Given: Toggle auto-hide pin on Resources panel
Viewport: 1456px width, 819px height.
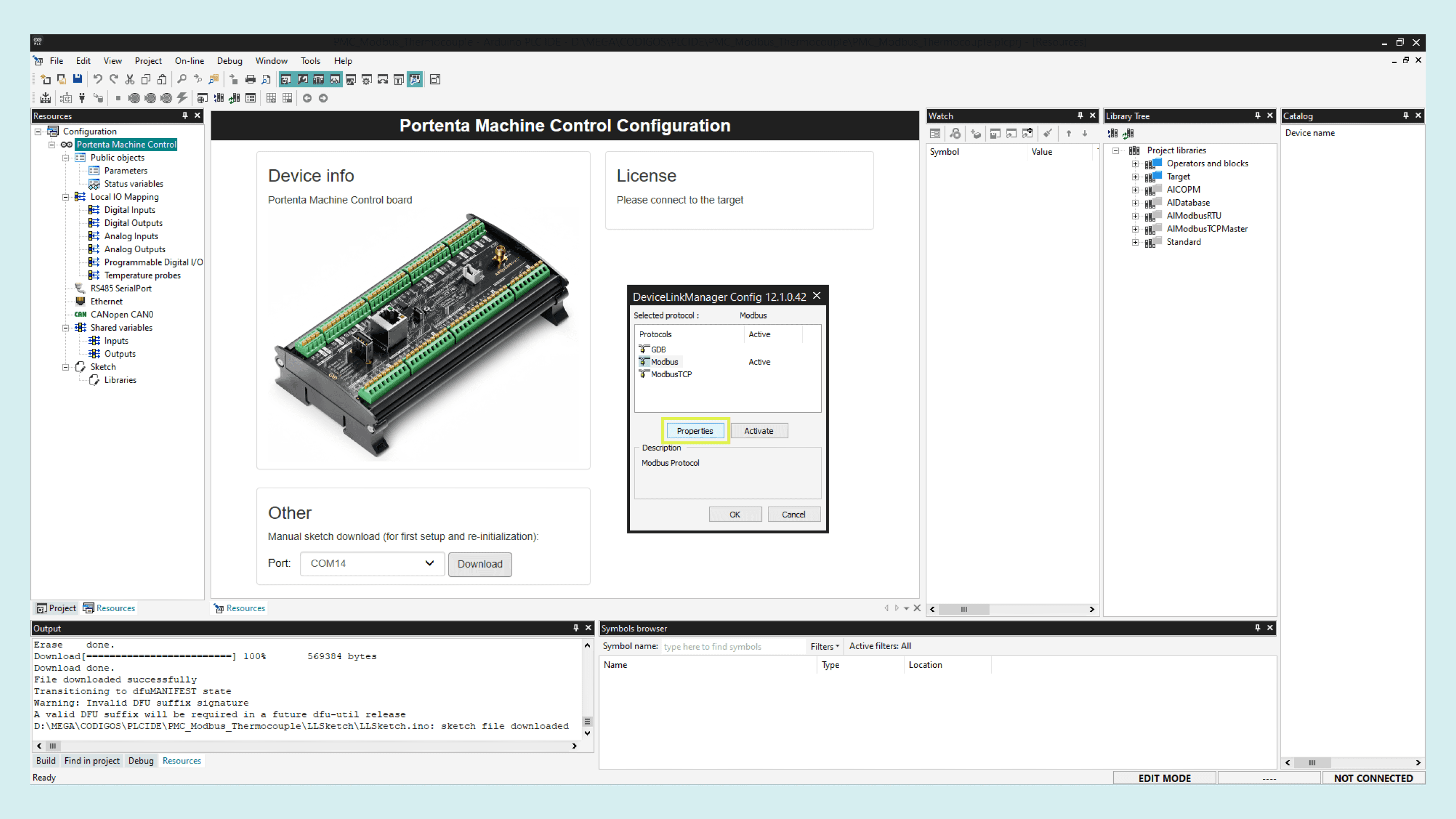Looking at the screenshot, I should click(185, 115).
